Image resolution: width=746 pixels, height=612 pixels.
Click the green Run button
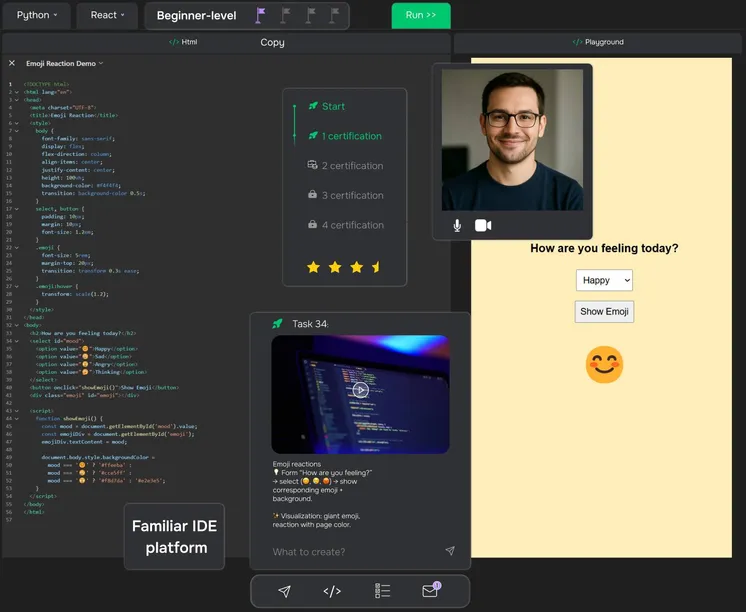(421, 15)
